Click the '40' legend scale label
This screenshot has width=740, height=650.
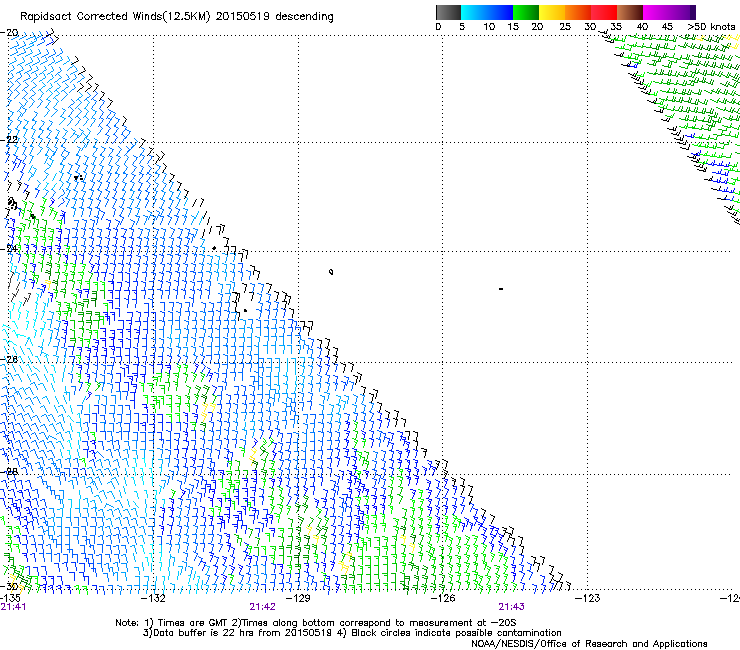coord(642,27)
